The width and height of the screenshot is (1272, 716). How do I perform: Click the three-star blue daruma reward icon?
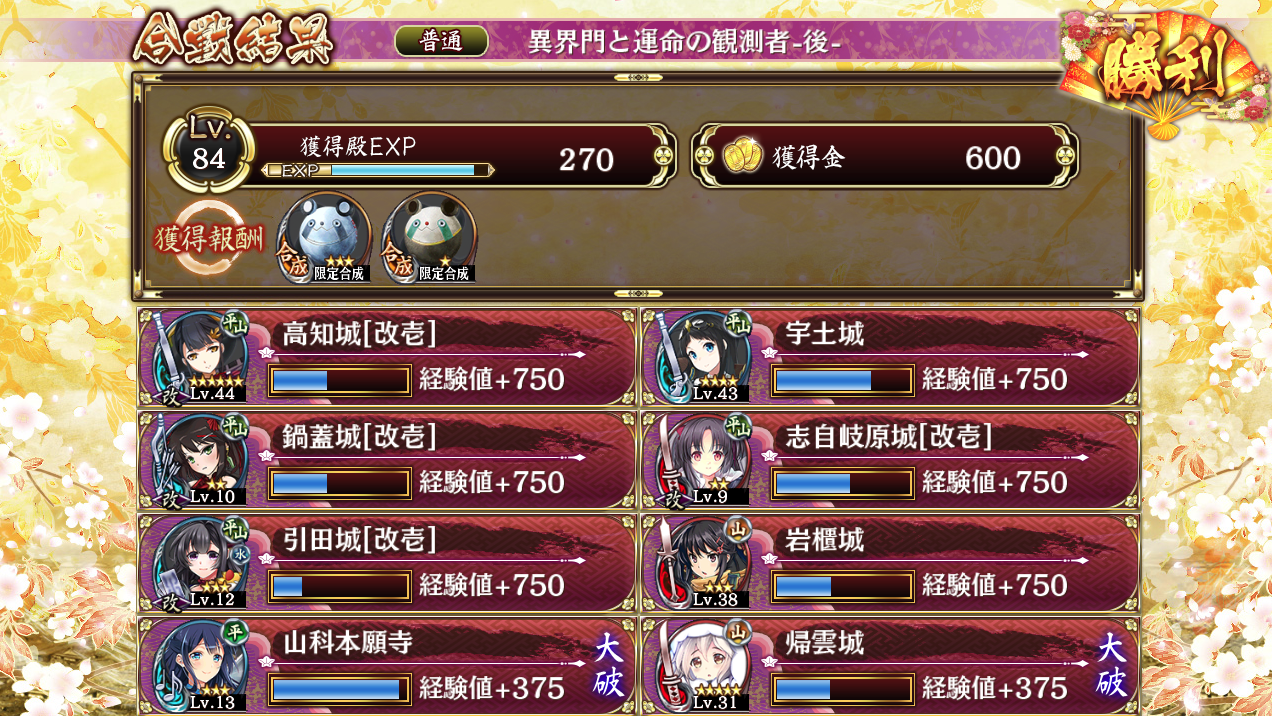pos(323,237)
